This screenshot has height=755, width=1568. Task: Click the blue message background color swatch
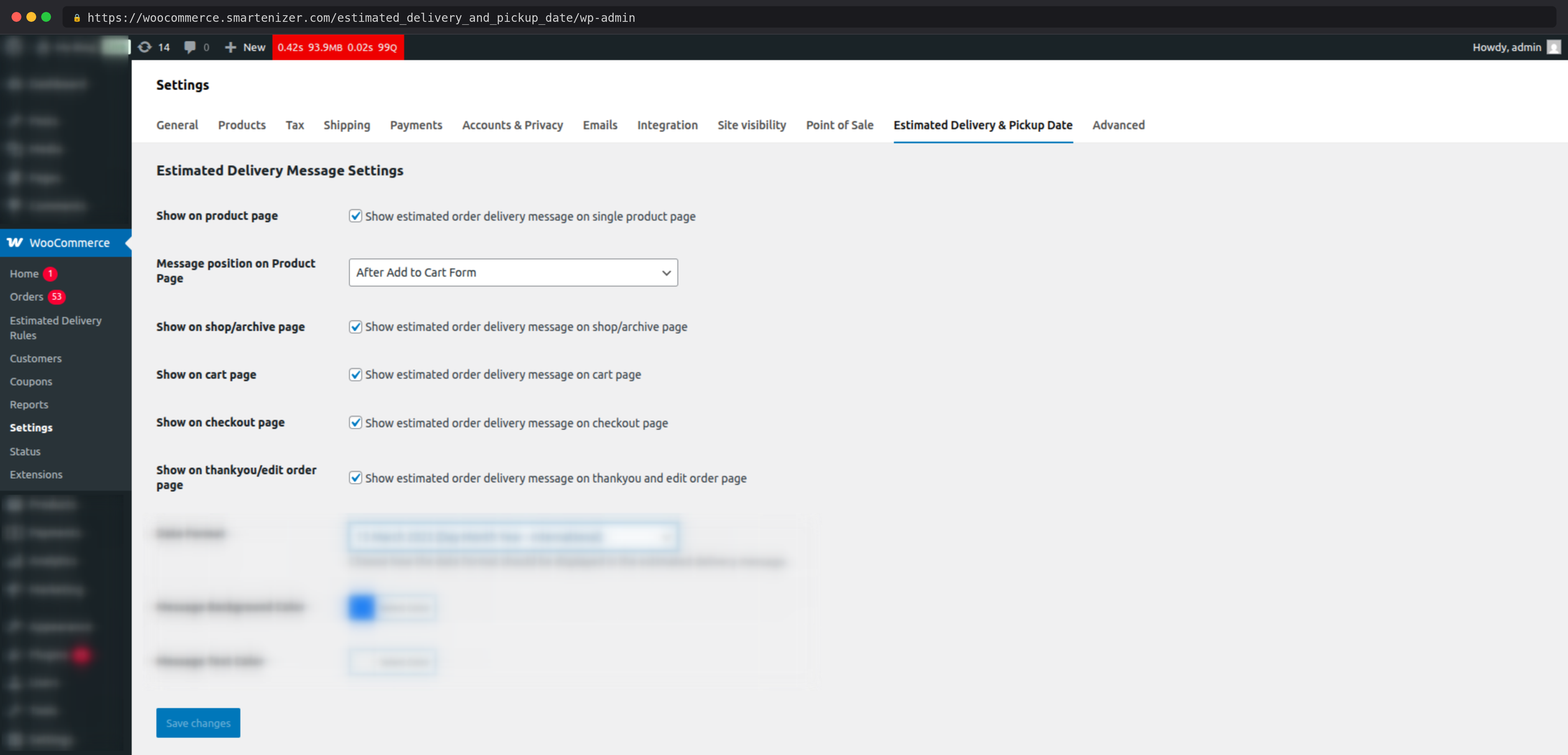(x=362, y=606)
